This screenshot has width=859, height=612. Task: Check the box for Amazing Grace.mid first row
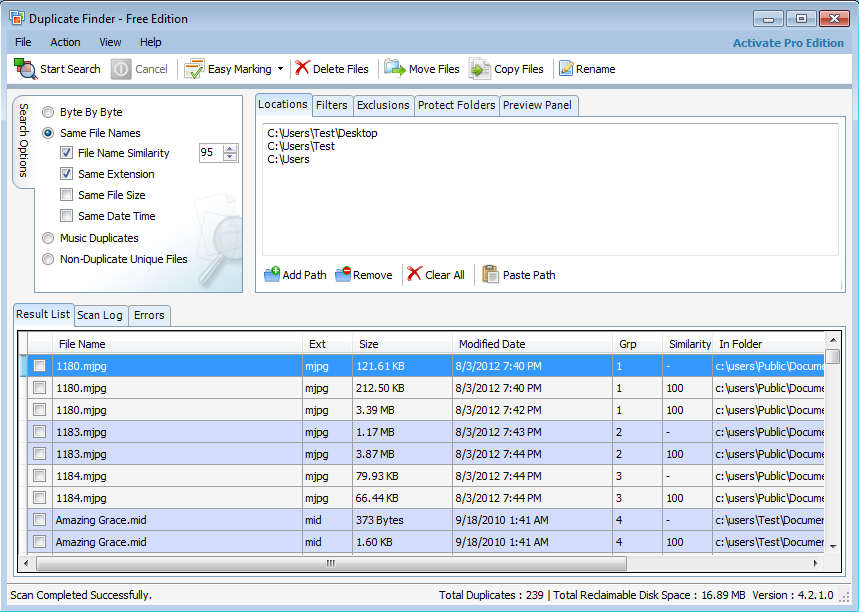39,520
